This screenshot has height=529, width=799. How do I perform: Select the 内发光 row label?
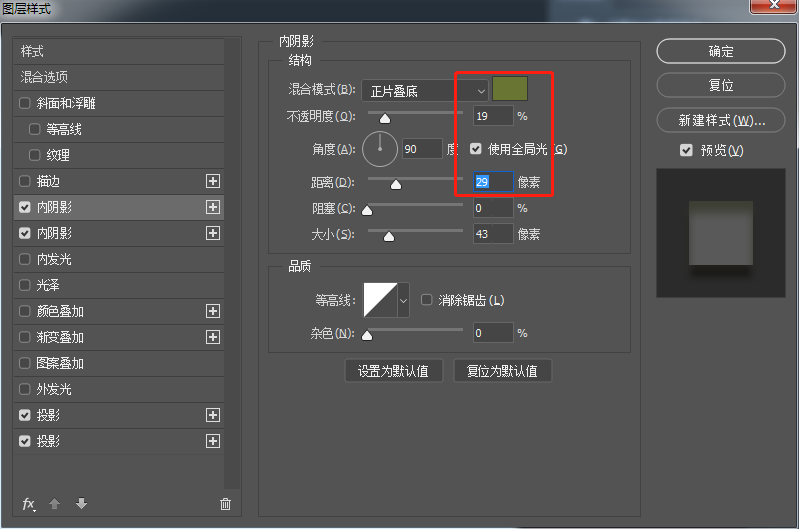click(54, 259)
